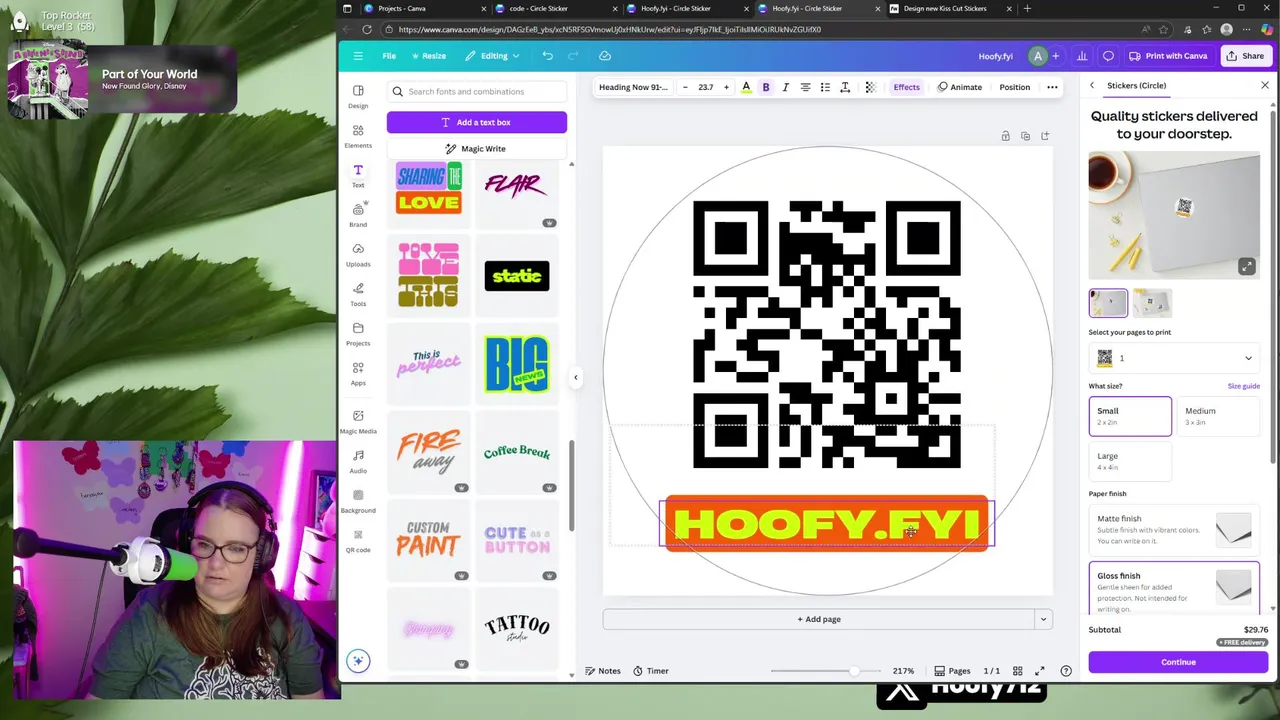Viewport: 1280px width, 720px height.
Task: Select the Gloss finish paper option
Action: click(x=1174, y=588)
